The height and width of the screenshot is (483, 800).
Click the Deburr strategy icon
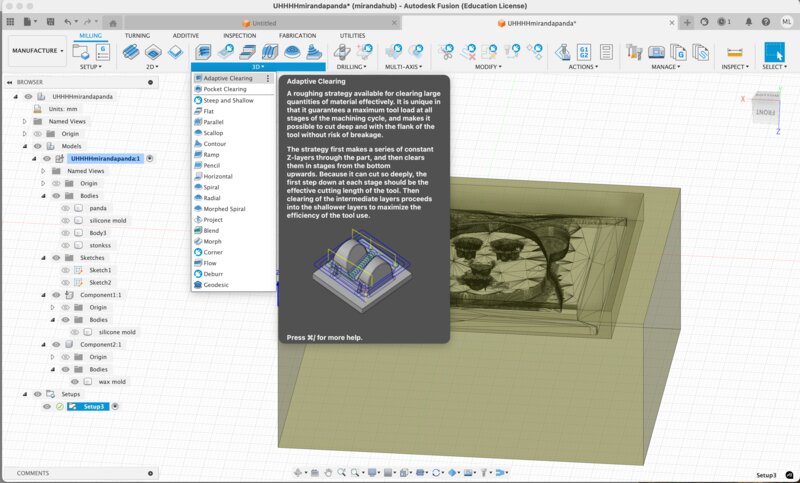pos(197,274)
